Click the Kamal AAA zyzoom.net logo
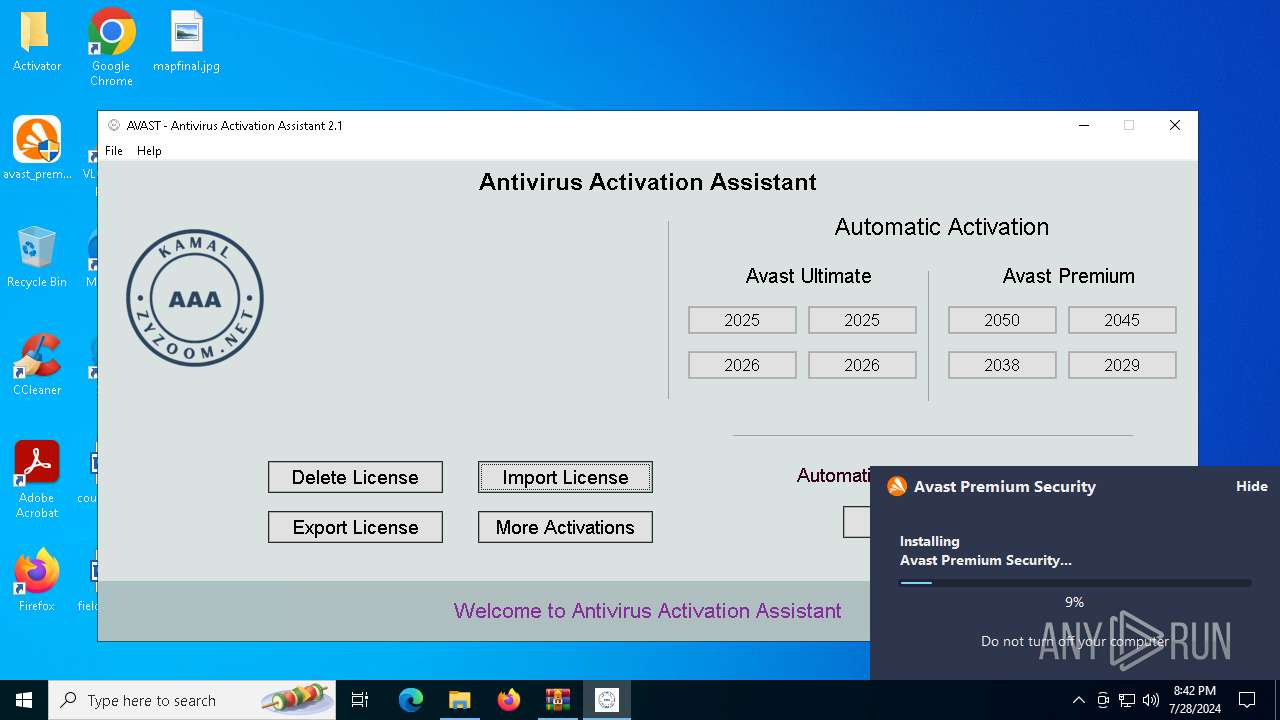 click(x=195, y=298)
